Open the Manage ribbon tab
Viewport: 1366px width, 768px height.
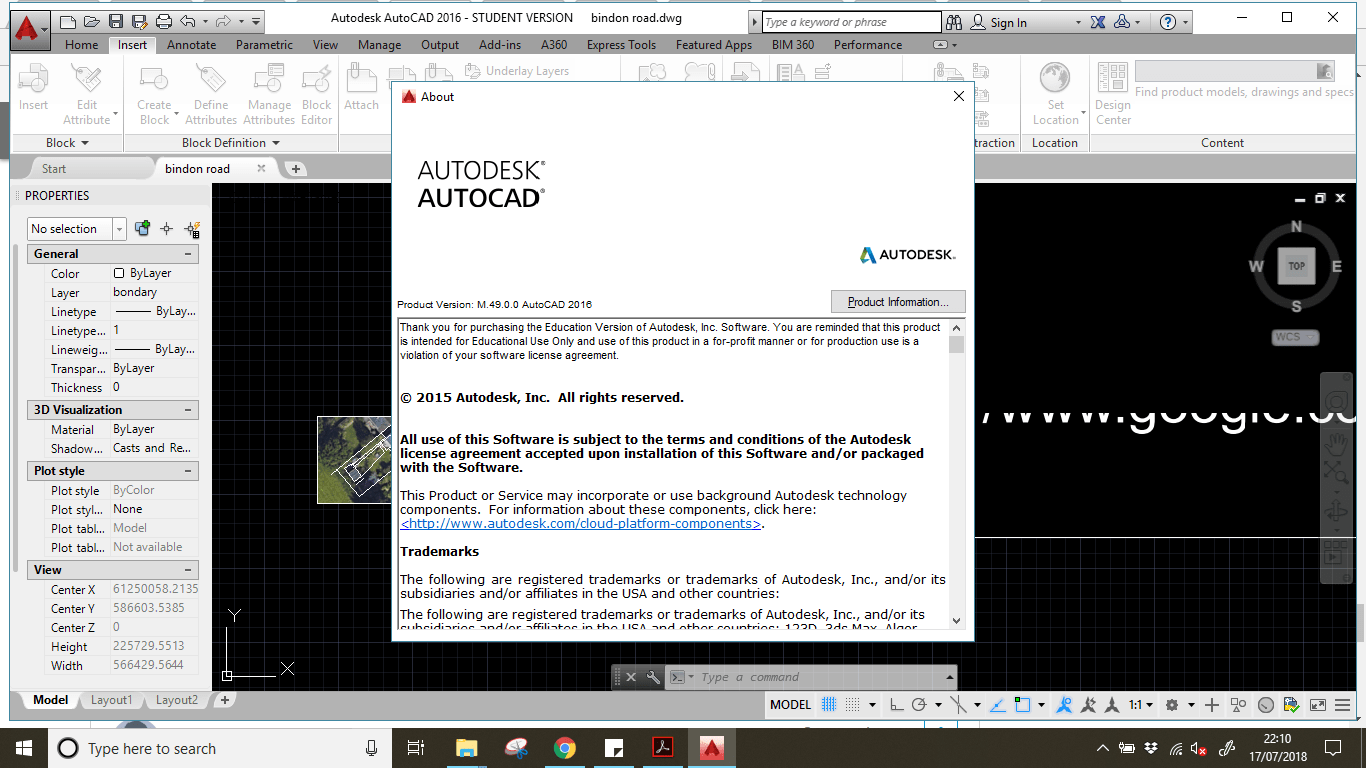coord(379,45)
